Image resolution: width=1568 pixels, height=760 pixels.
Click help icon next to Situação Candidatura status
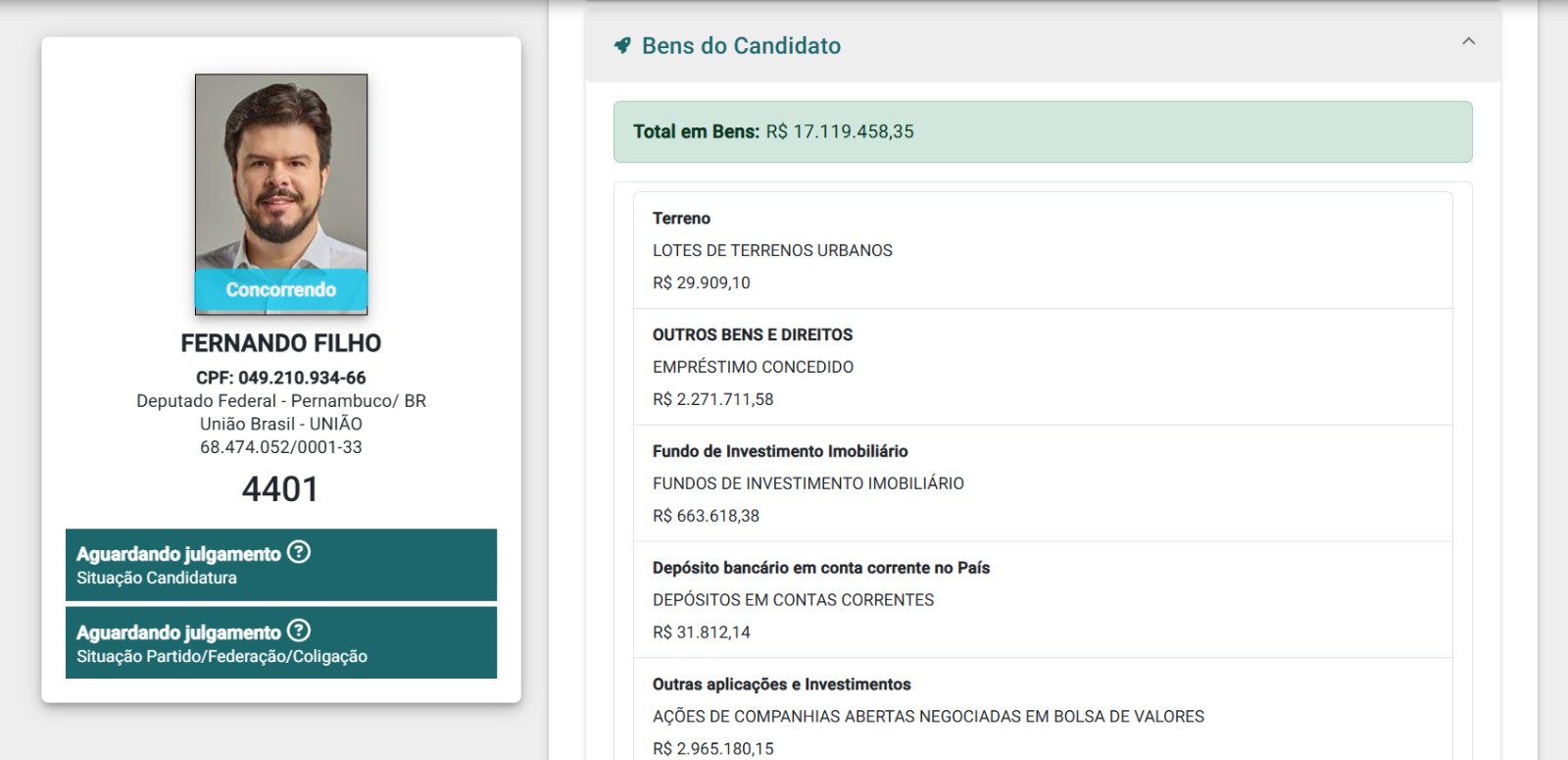pyautogui.click(x=299, y=552)
